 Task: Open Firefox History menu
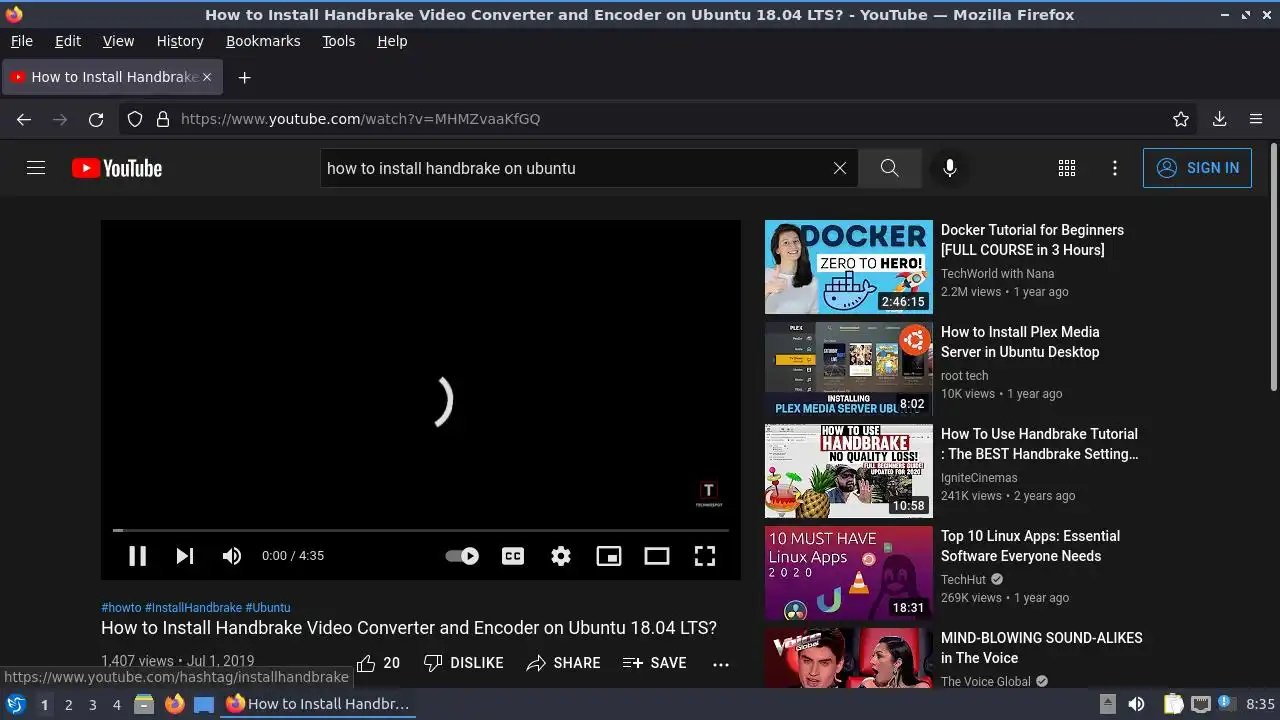(x=180, y=41)
